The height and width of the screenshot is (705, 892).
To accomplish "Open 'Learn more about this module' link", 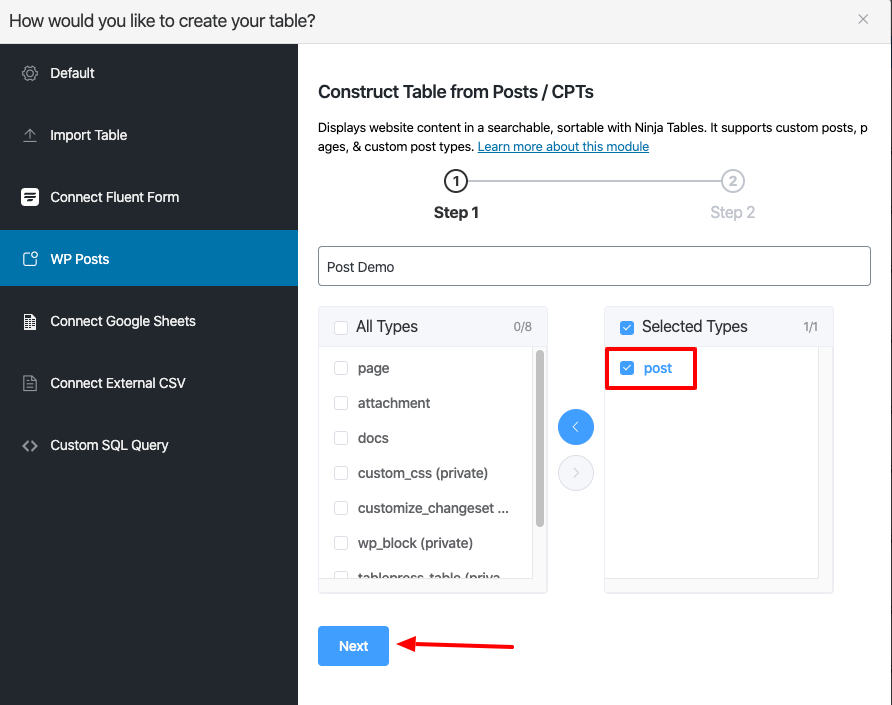I will tap(563, 147).
